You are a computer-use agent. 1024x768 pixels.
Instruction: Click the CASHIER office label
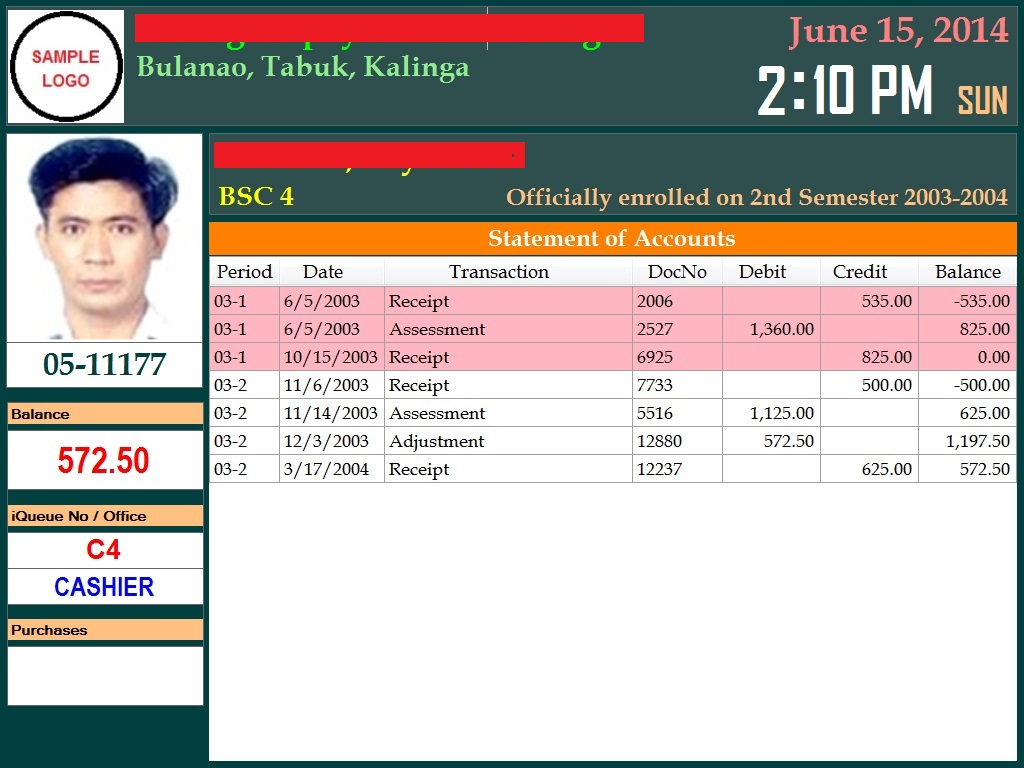(104, 587)
